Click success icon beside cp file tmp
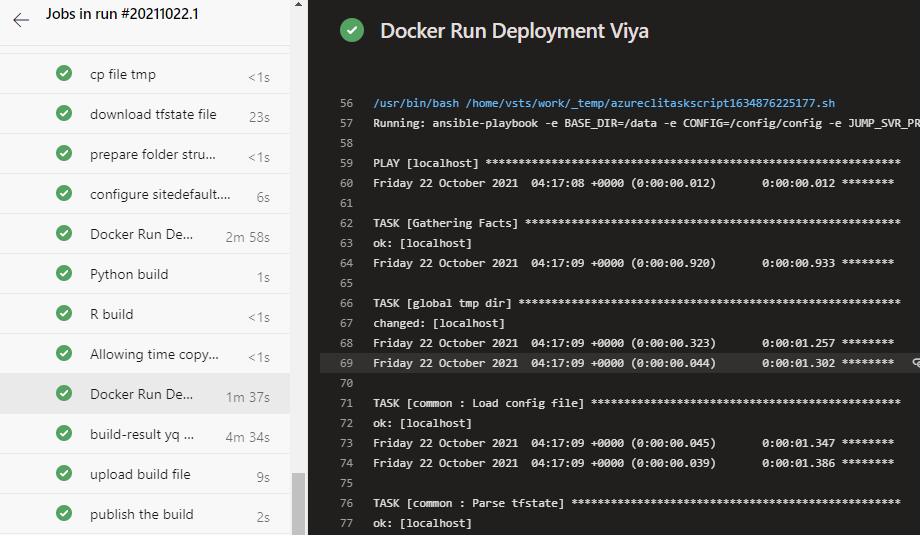 (64, 73)
